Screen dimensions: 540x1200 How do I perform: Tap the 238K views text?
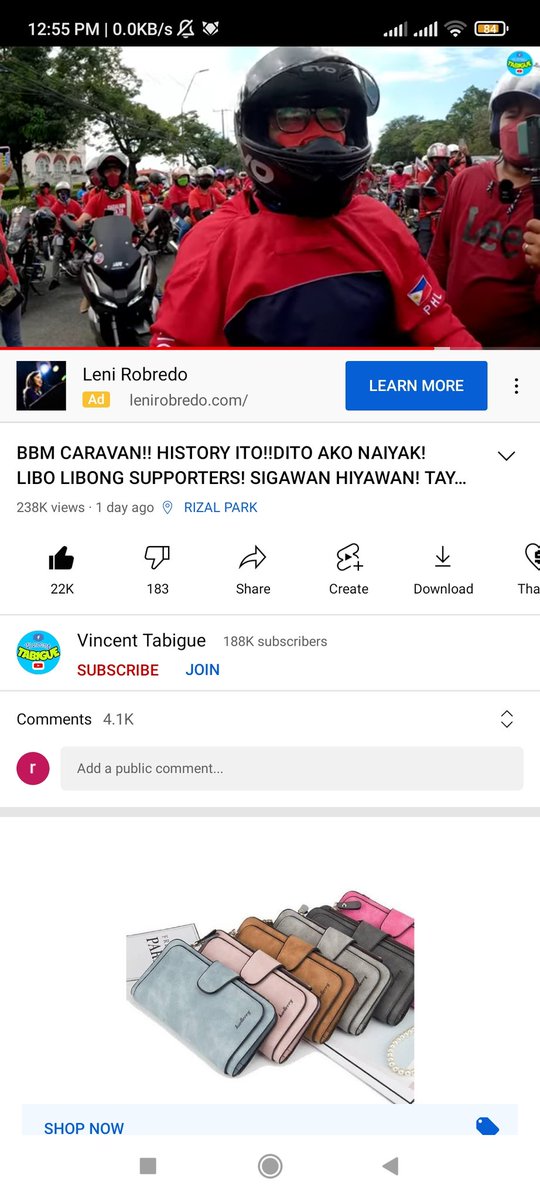tap(50, 508)
